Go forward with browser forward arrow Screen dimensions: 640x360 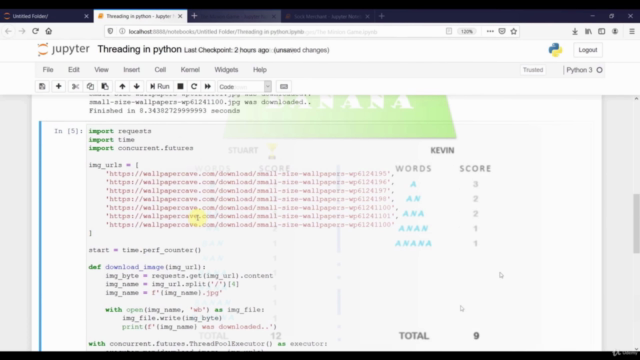point(22,31)
